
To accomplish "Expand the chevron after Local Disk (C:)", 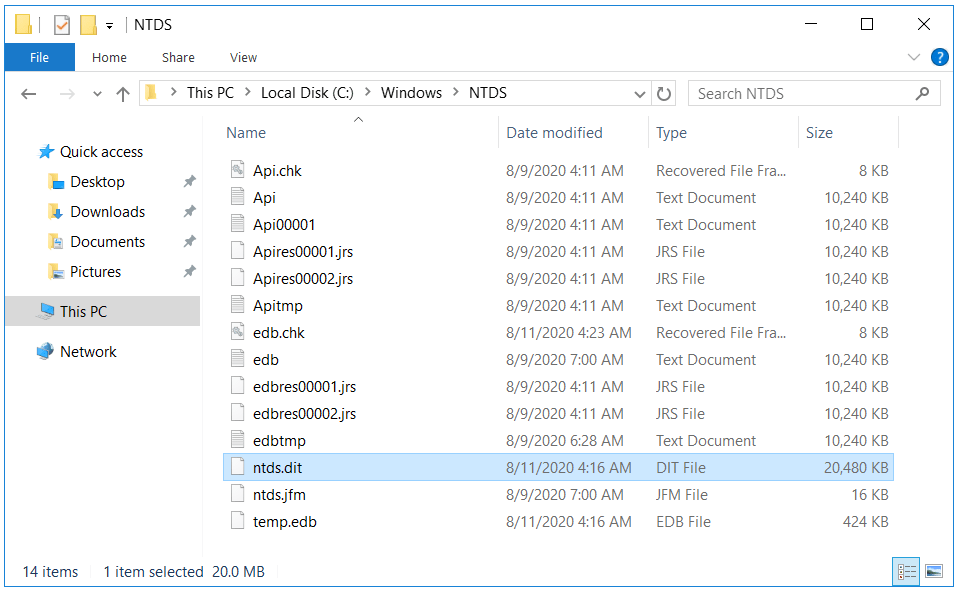I will [368, 92].
